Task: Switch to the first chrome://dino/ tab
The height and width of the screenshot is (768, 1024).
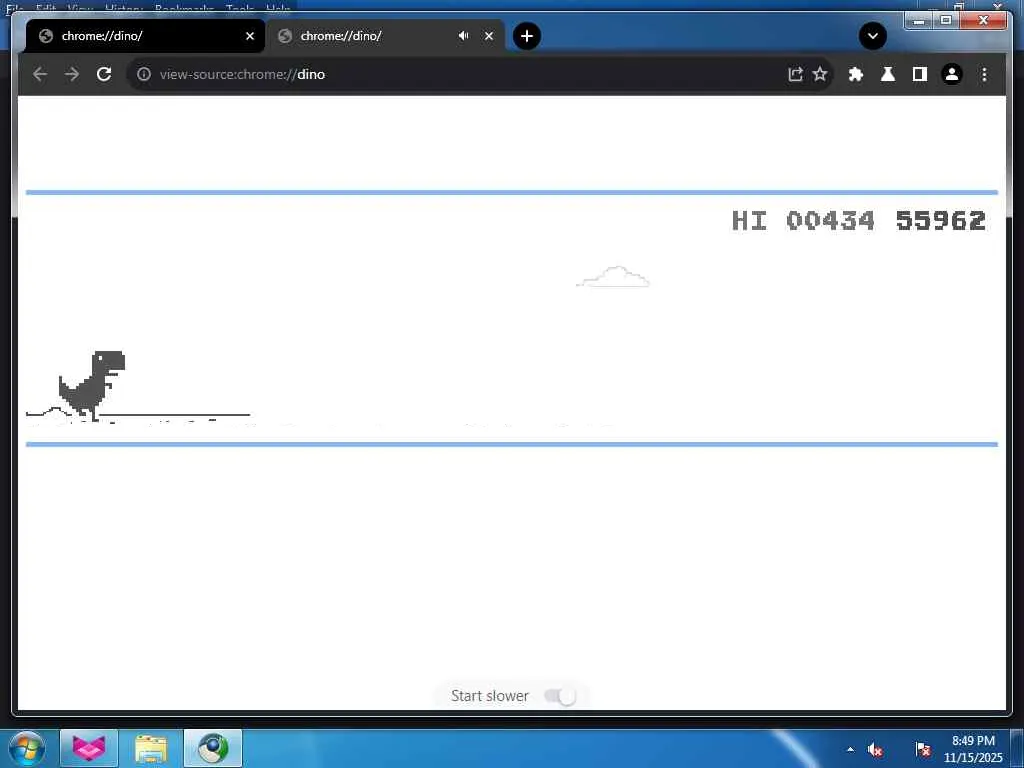Action: coord(145,36)
